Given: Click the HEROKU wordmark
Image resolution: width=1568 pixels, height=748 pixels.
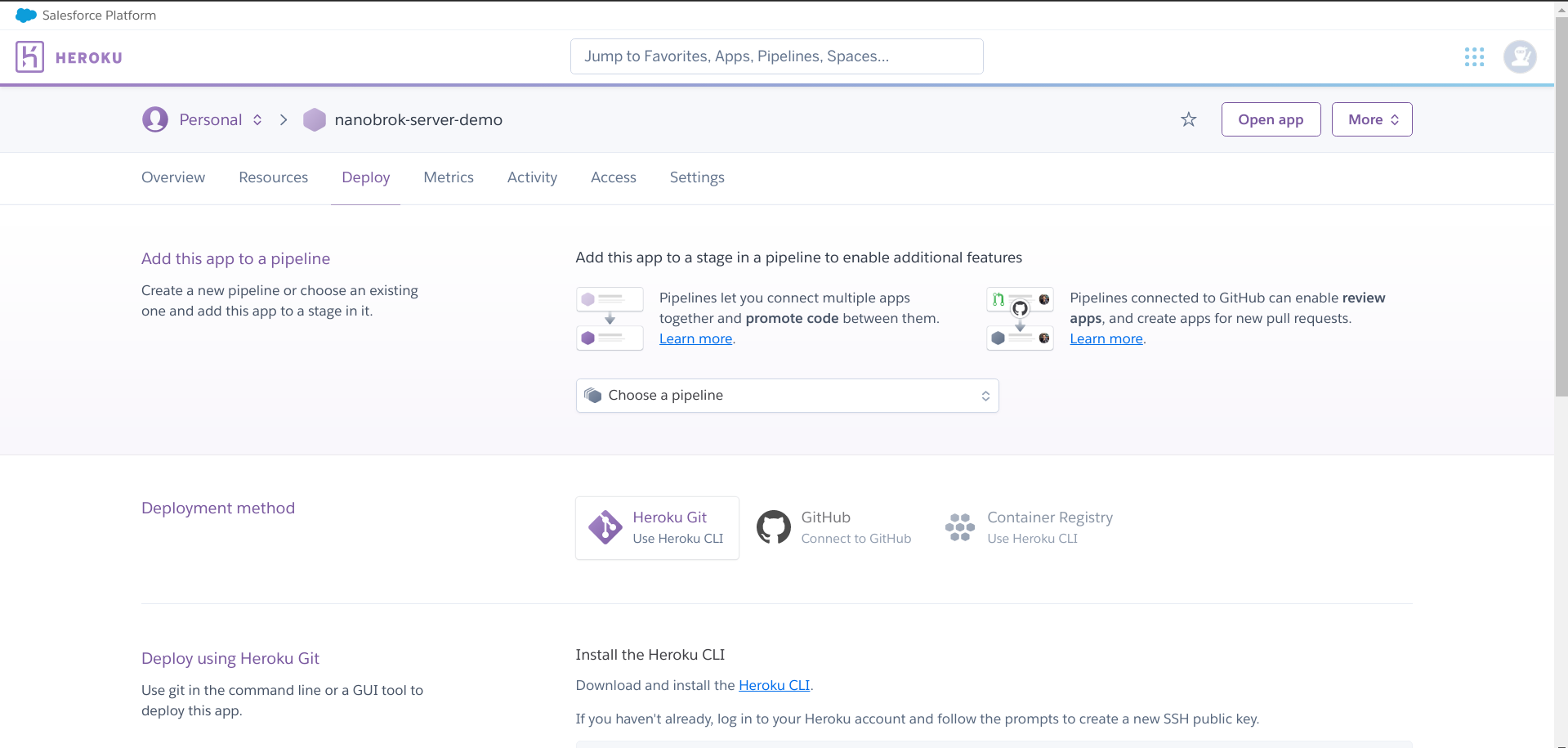Looking at the screenshot, I should click(x=89, y=58).
